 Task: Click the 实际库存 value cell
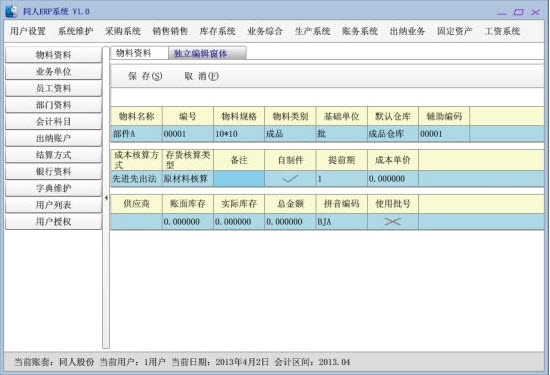tap(239, 222)
